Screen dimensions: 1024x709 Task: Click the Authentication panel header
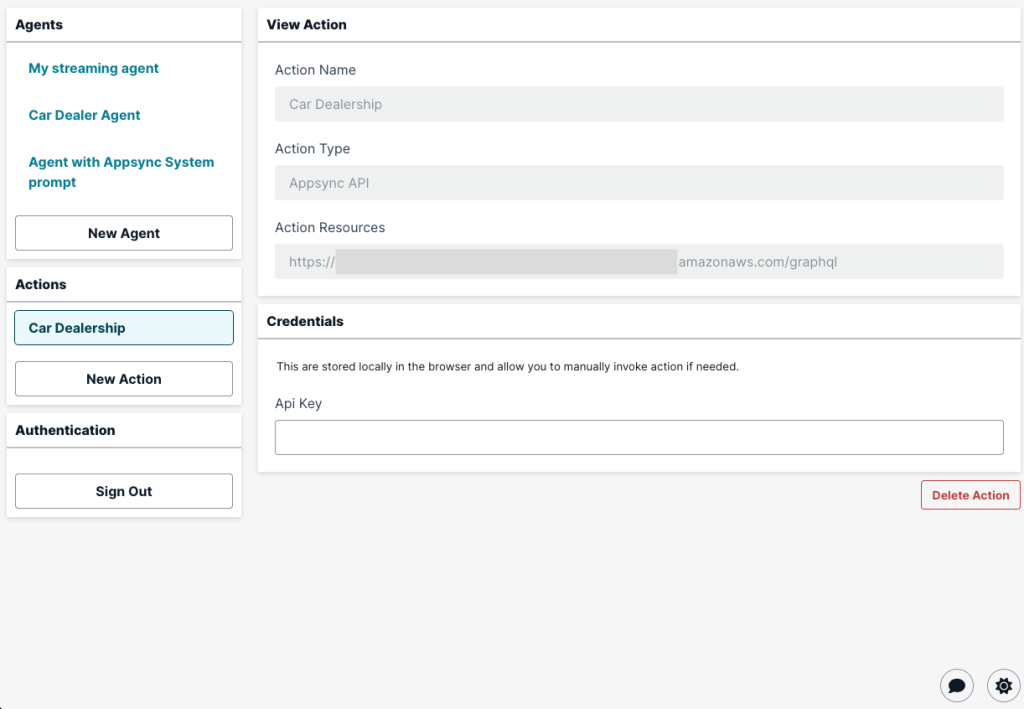point(65,430)
